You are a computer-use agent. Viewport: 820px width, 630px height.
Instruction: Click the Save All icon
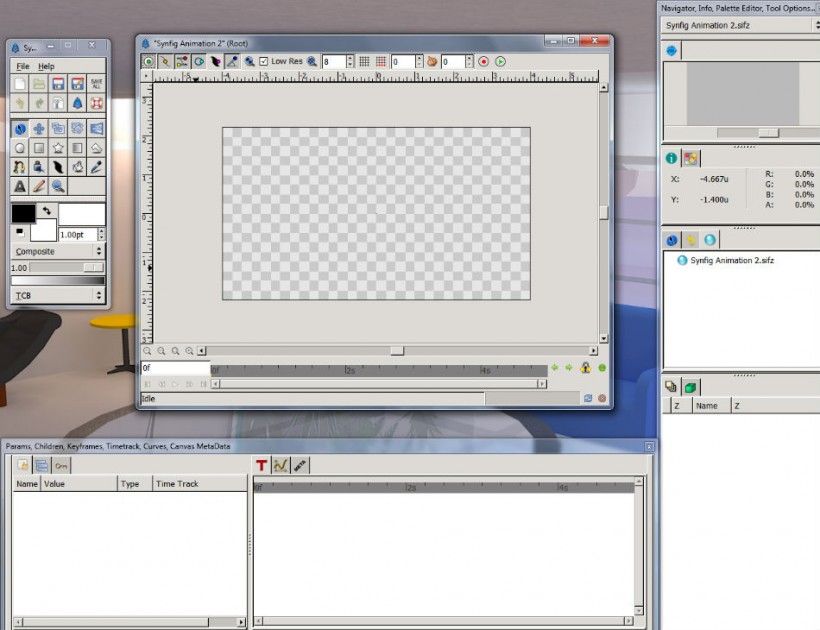(97, 84)
